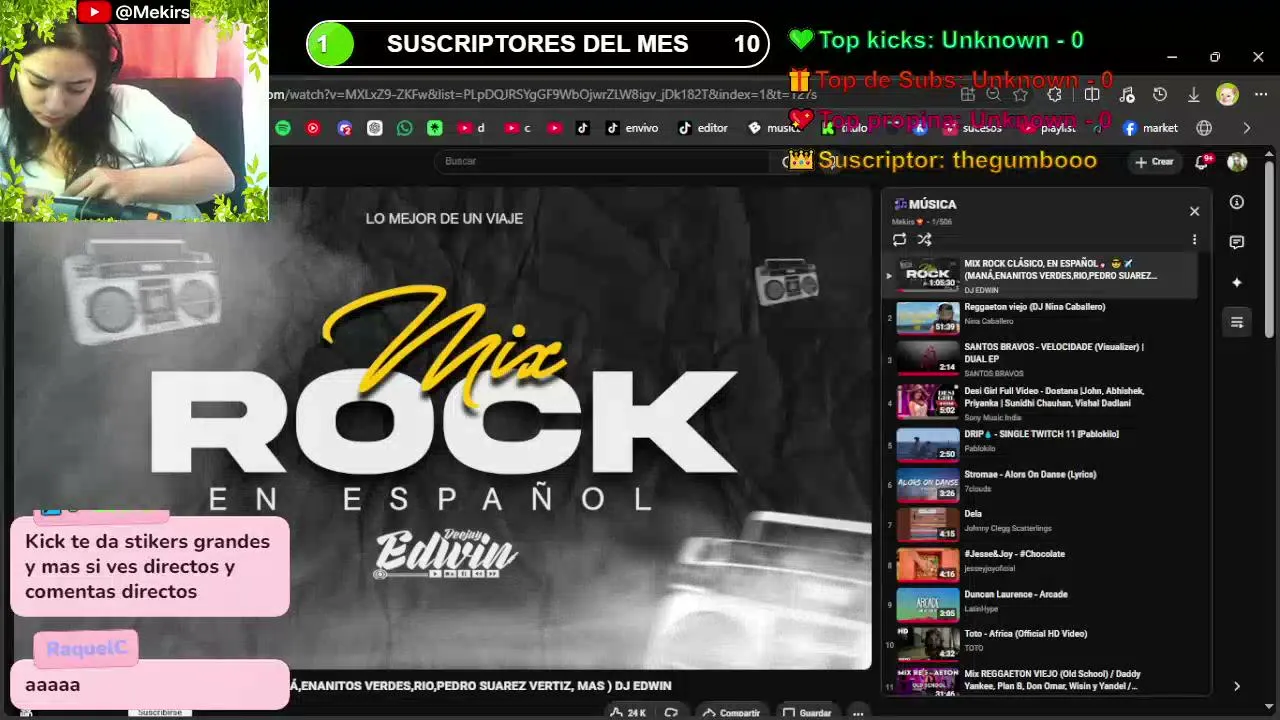Like the video with 24 K likes
The width and height of the screenshot is (1280, 720).
click(x=629, y=713)
